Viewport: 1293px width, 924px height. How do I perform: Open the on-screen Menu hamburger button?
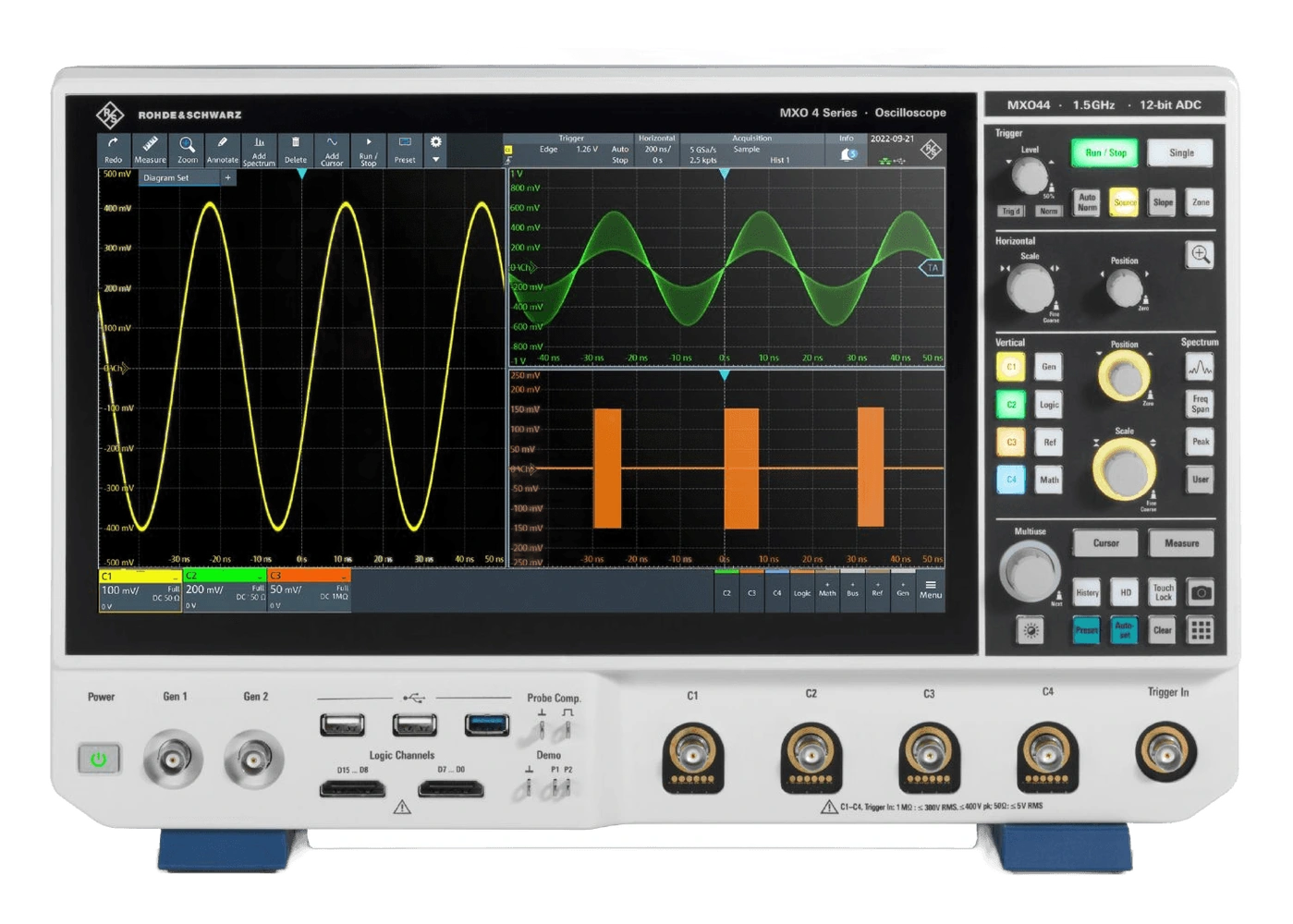tap(931, 590)
